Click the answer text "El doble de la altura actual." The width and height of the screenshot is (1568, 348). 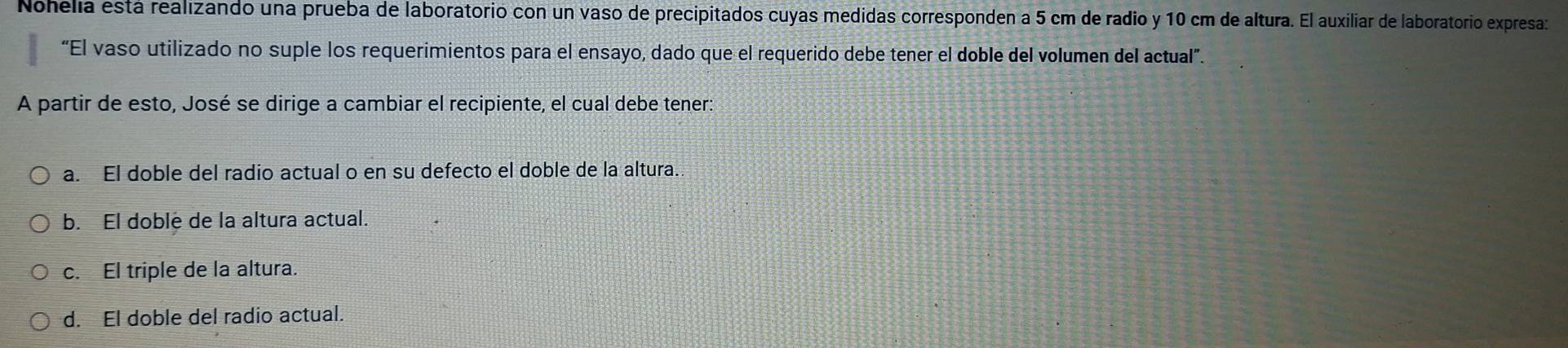(236, 220)
